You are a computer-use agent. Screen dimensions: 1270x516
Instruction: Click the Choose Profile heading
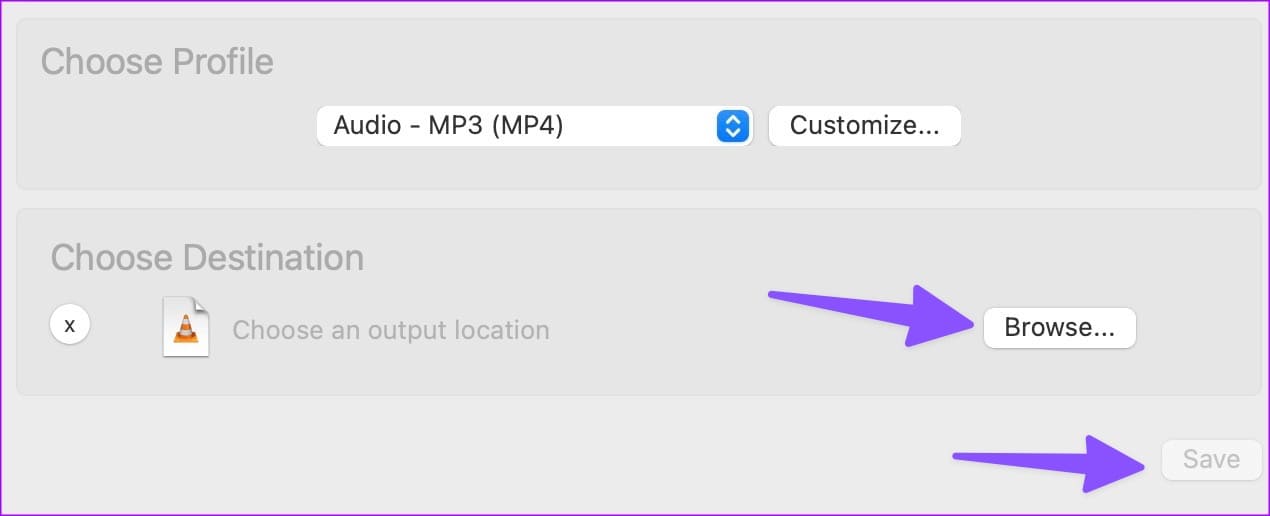(x=157, y=62)
